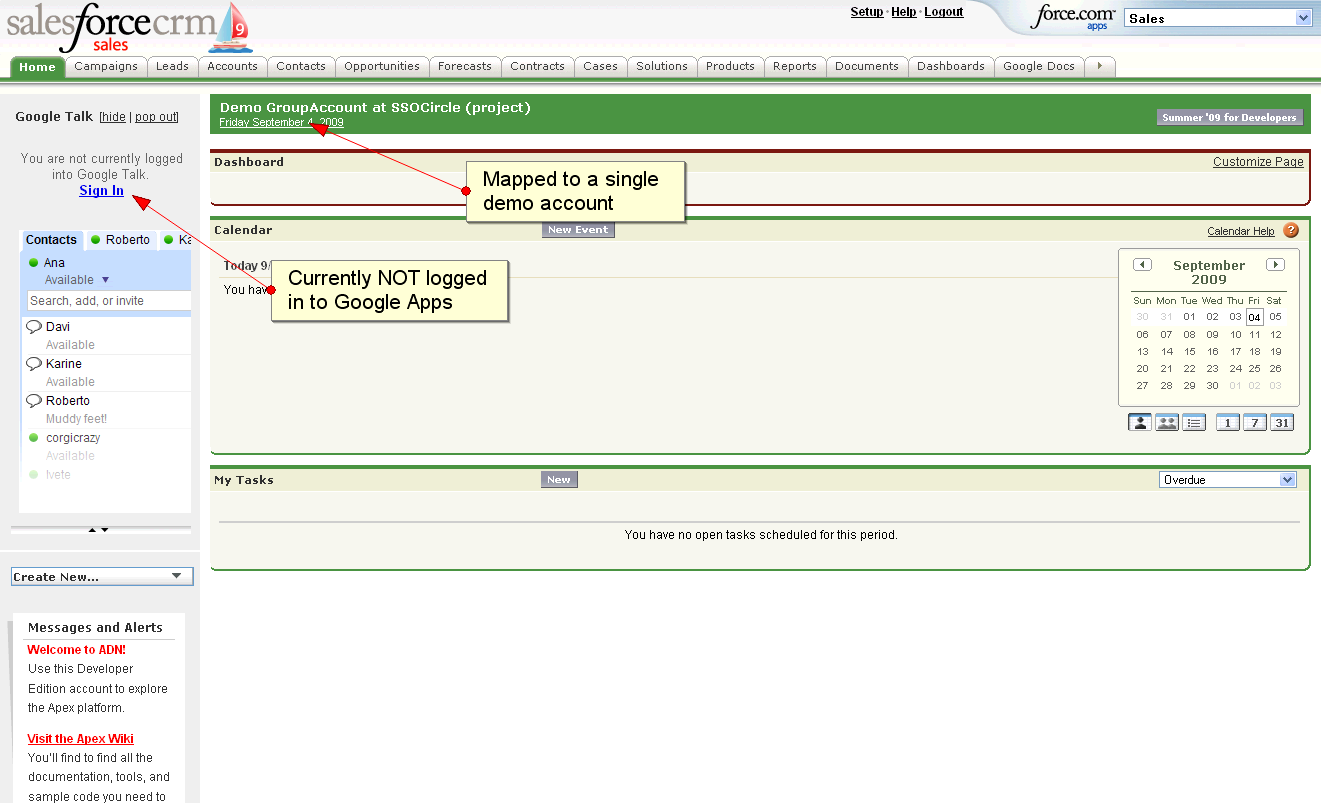Click Summer '09 for Developers button
This screenshot has width=1321, height=803.
point(1230,117)
